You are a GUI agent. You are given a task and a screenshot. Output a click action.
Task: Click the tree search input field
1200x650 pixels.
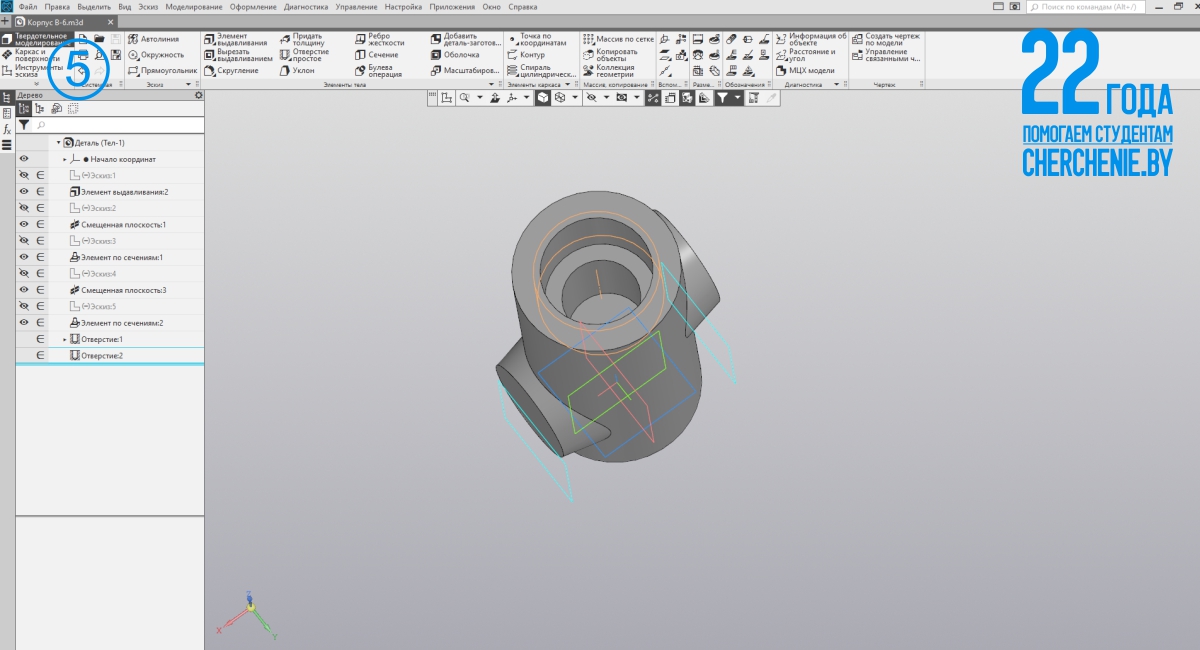coord(115,126)
